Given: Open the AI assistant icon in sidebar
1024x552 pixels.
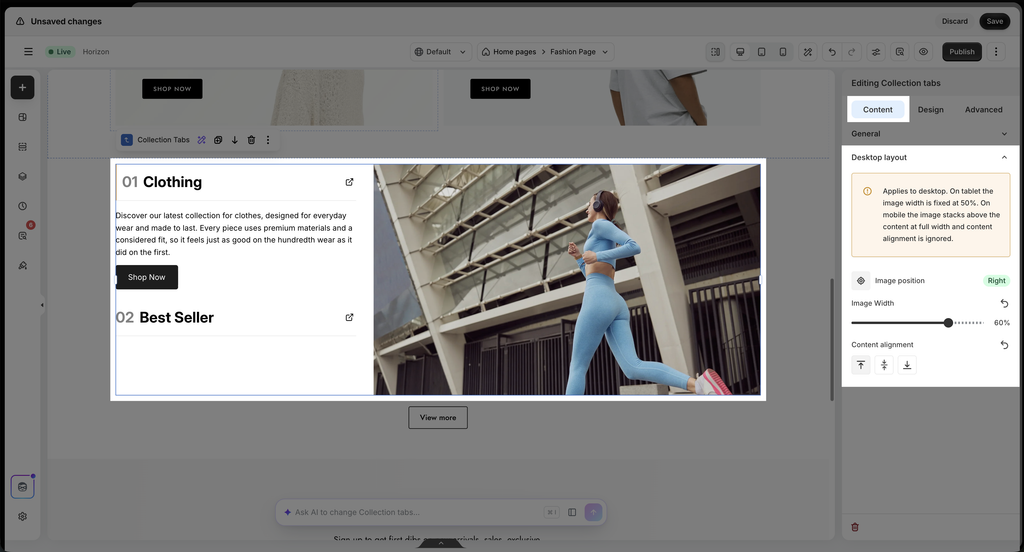Looking at the screenshot, I should coord(22,487).
